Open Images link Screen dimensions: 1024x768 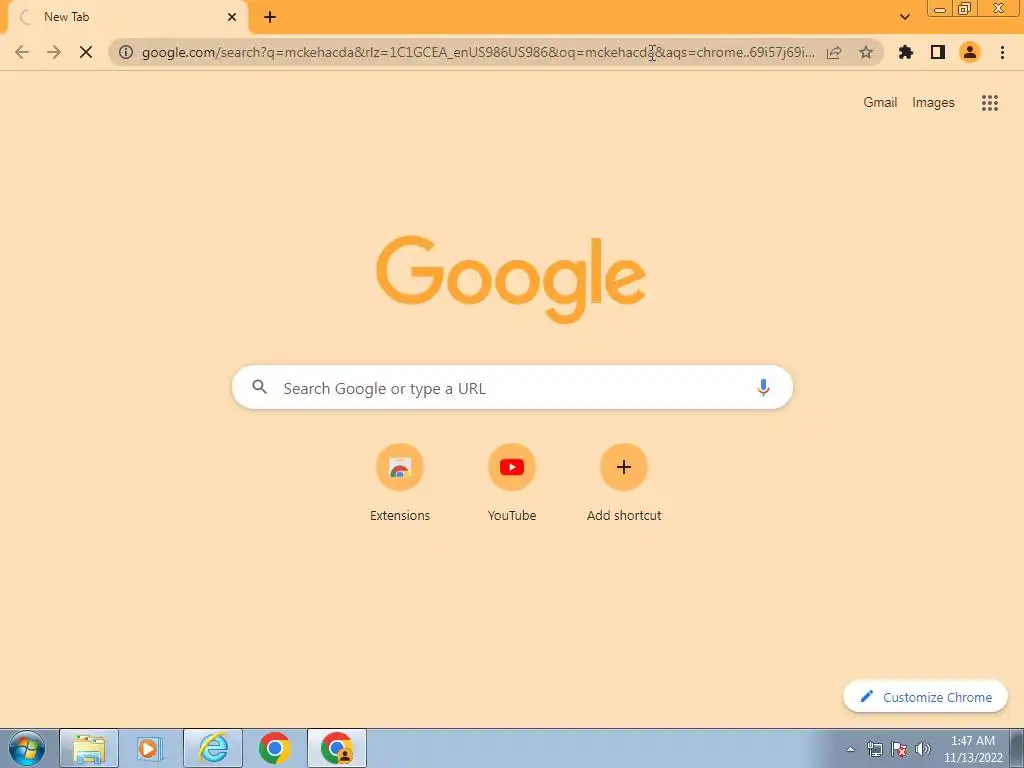pos(933,103)
